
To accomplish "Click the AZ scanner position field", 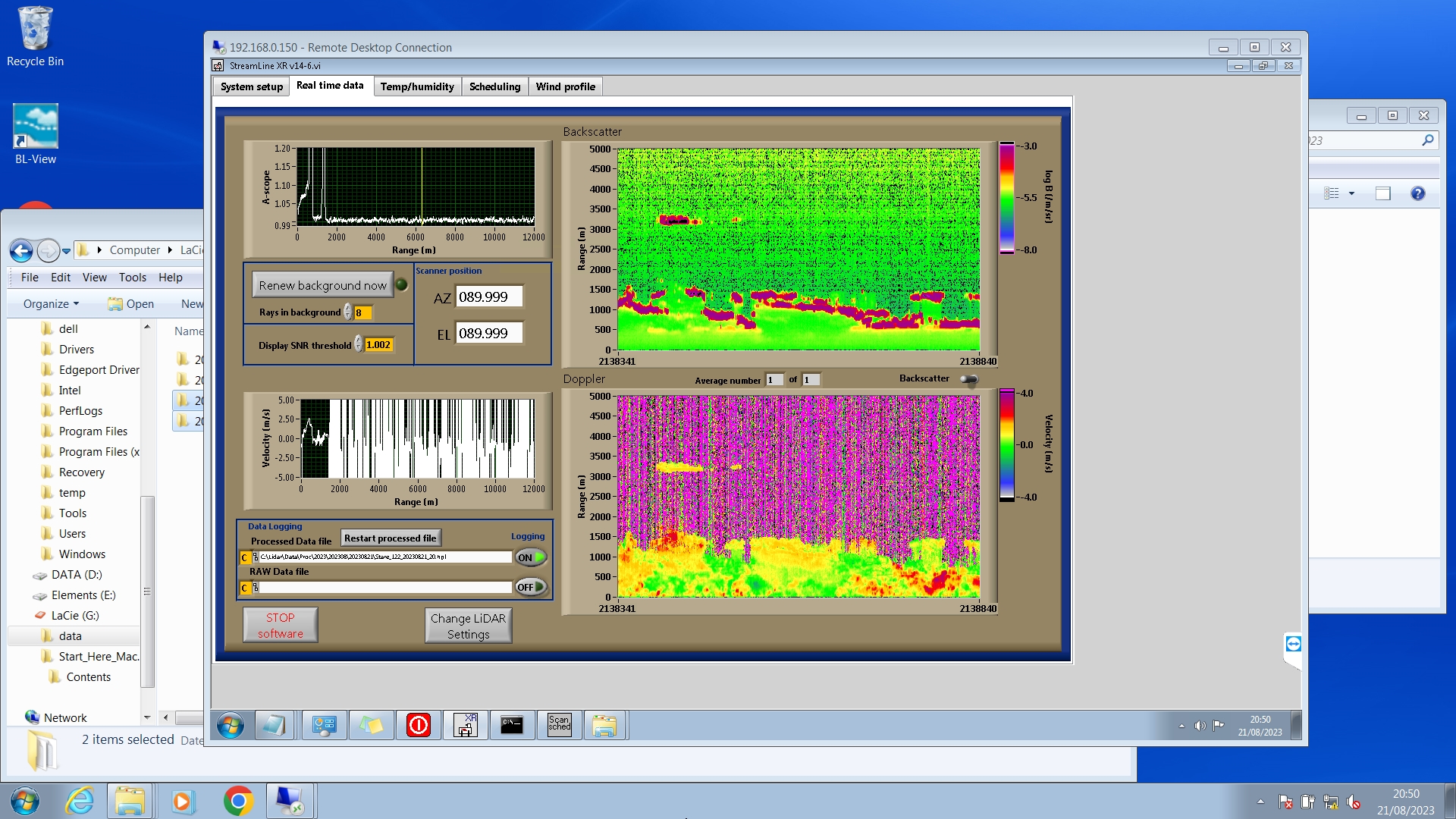I will click(488, 297).
